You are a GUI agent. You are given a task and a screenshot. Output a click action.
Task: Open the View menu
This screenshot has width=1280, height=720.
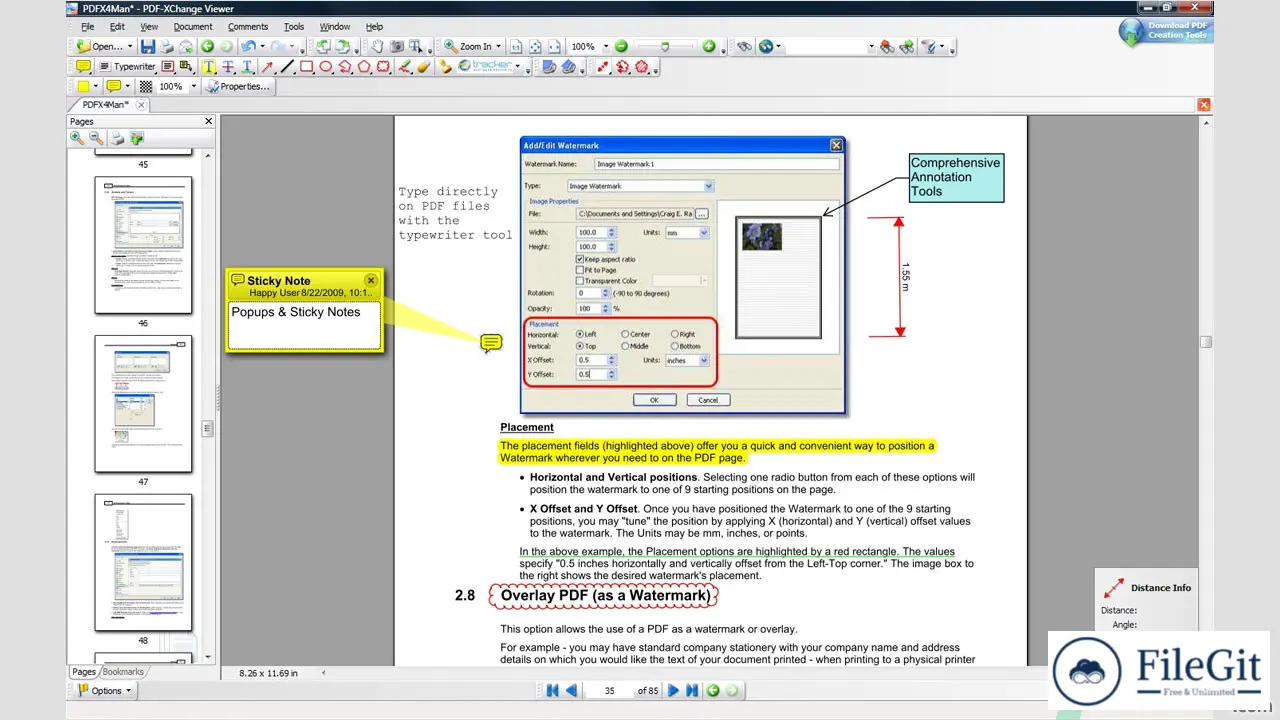click(149, 26)
